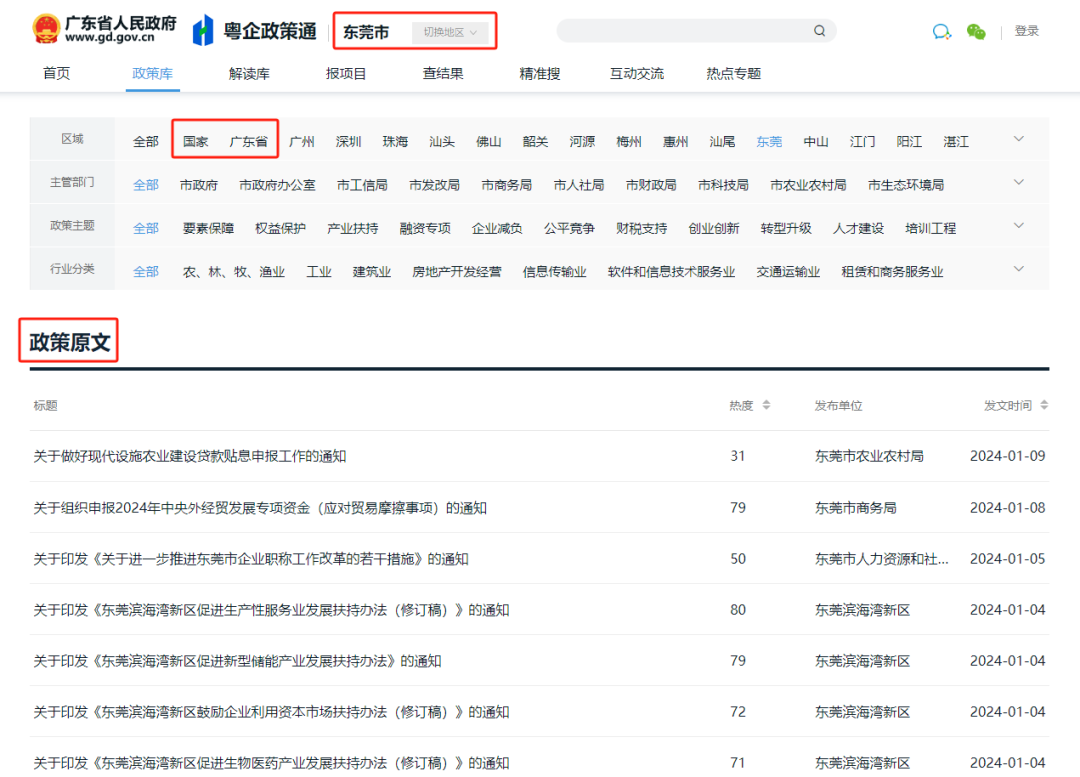Viewport: 1080px width, 777px height.
Task: Switch to the 解读库 tab
Action: click(248, 72)
